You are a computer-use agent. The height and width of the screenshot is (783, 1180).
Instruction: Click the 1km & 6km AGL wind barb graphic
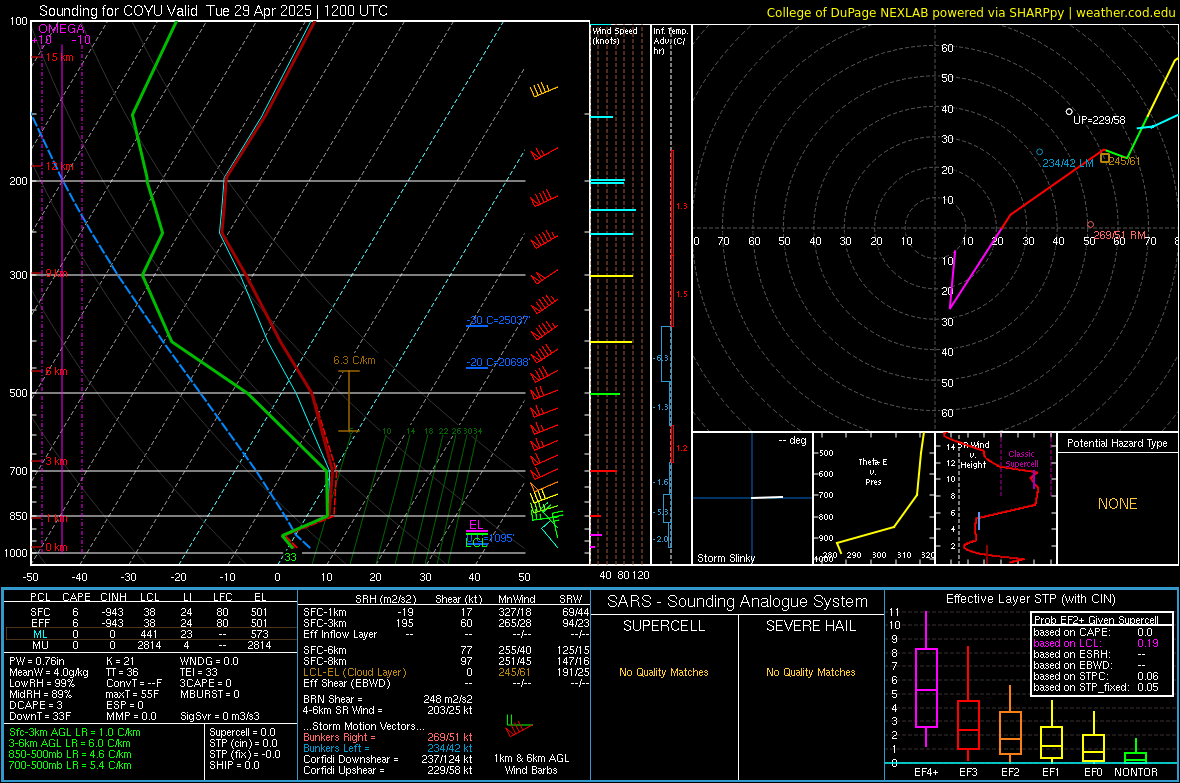click(518, 728)
